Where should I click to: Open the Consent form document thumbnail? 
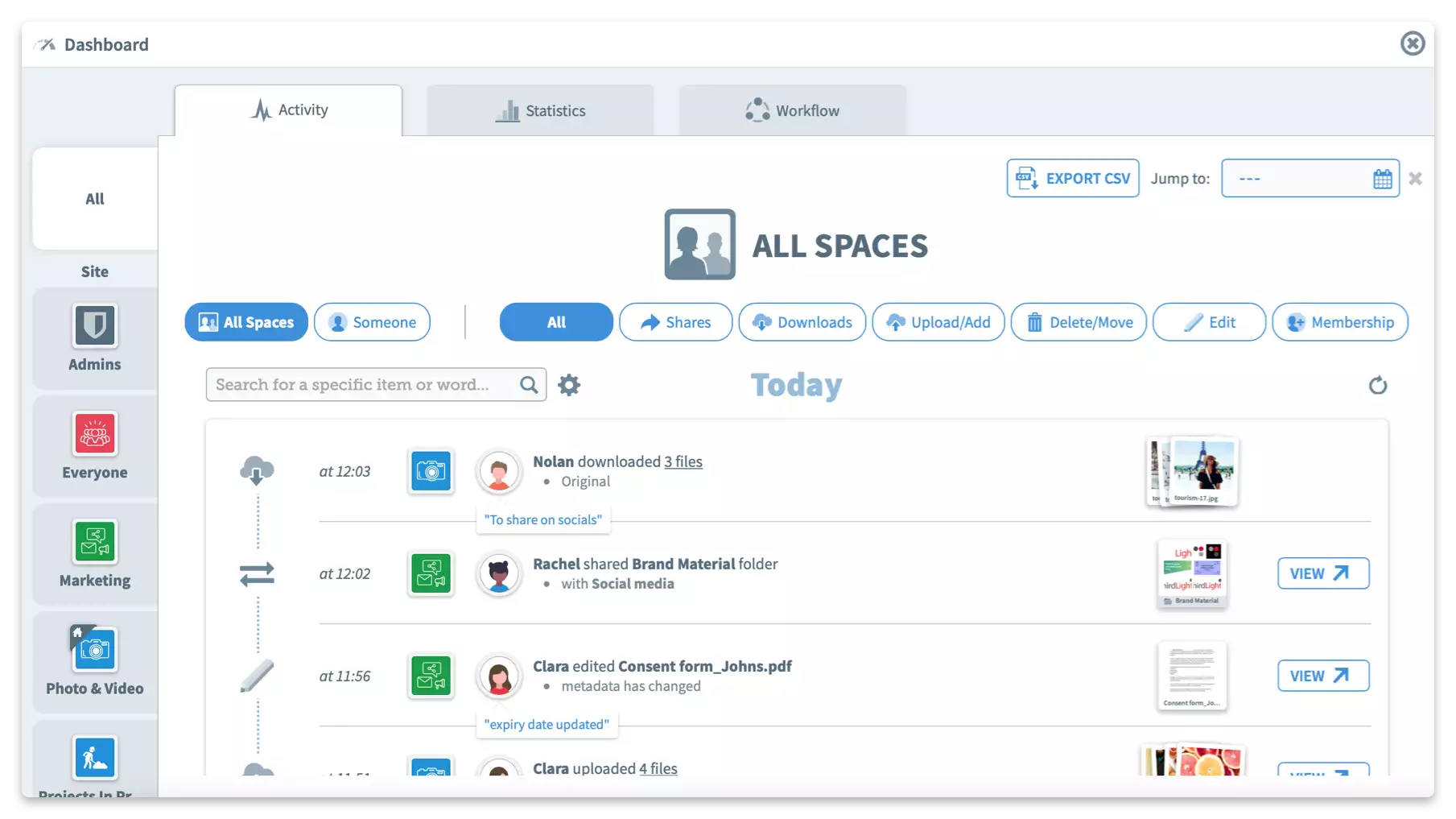(1192, 676)
